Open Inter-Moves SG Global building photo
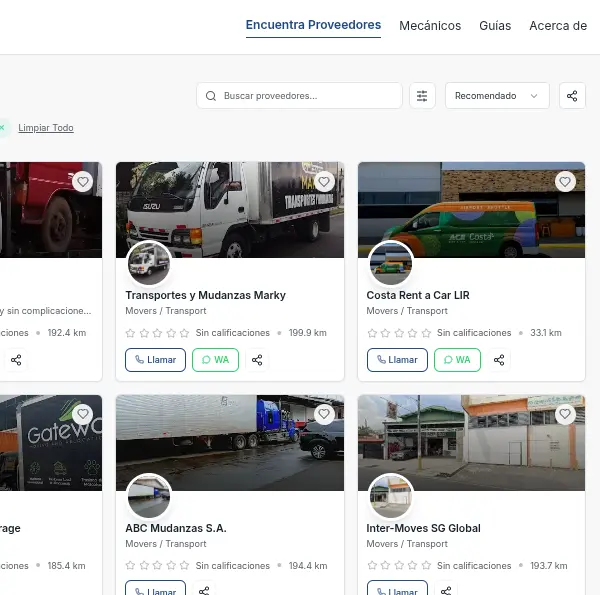This screenshot has width=600, height=595. [471, 443]
